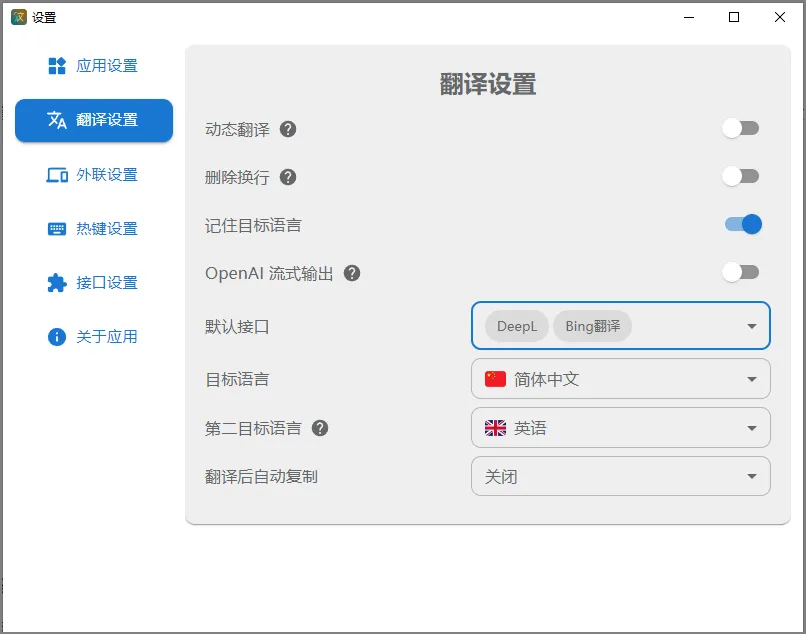This screenshot has height=634, width=806.
Task: Disable the 记住目标语言 switch
Action: click(743, 224)
